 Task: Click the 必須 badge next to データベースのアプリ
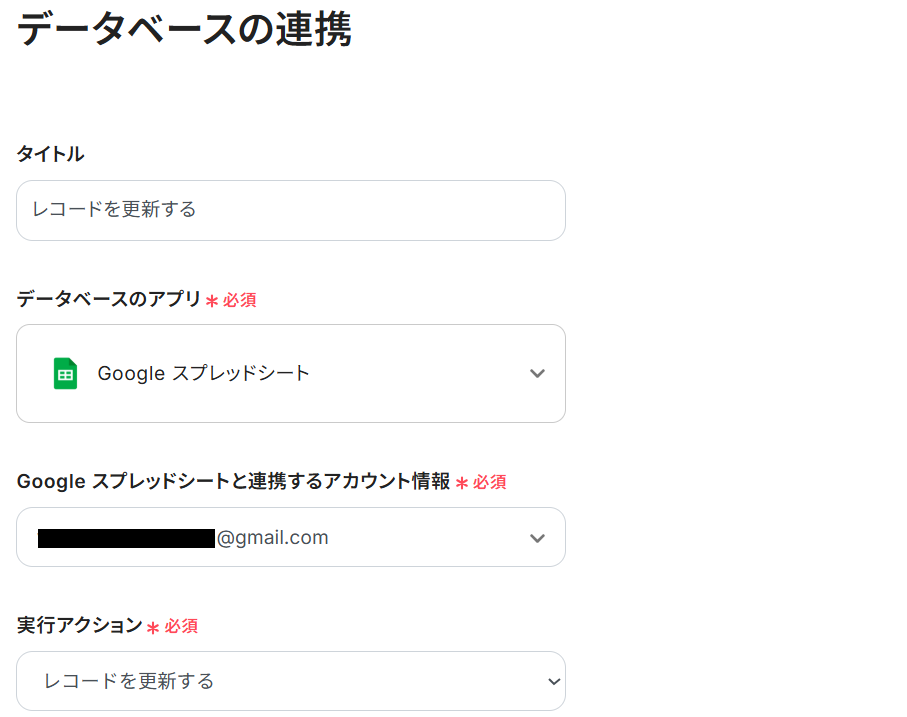240,300
